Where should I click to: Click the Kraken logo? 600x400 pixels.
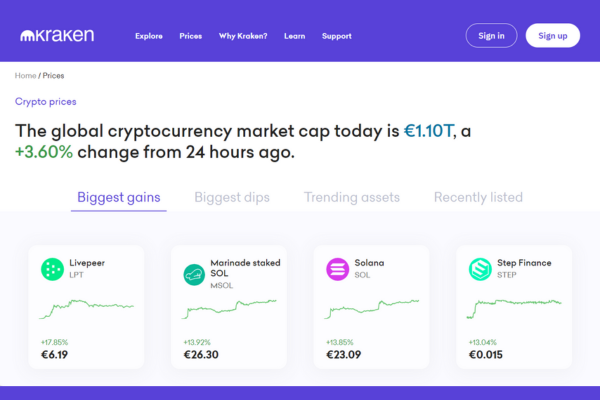56,36
